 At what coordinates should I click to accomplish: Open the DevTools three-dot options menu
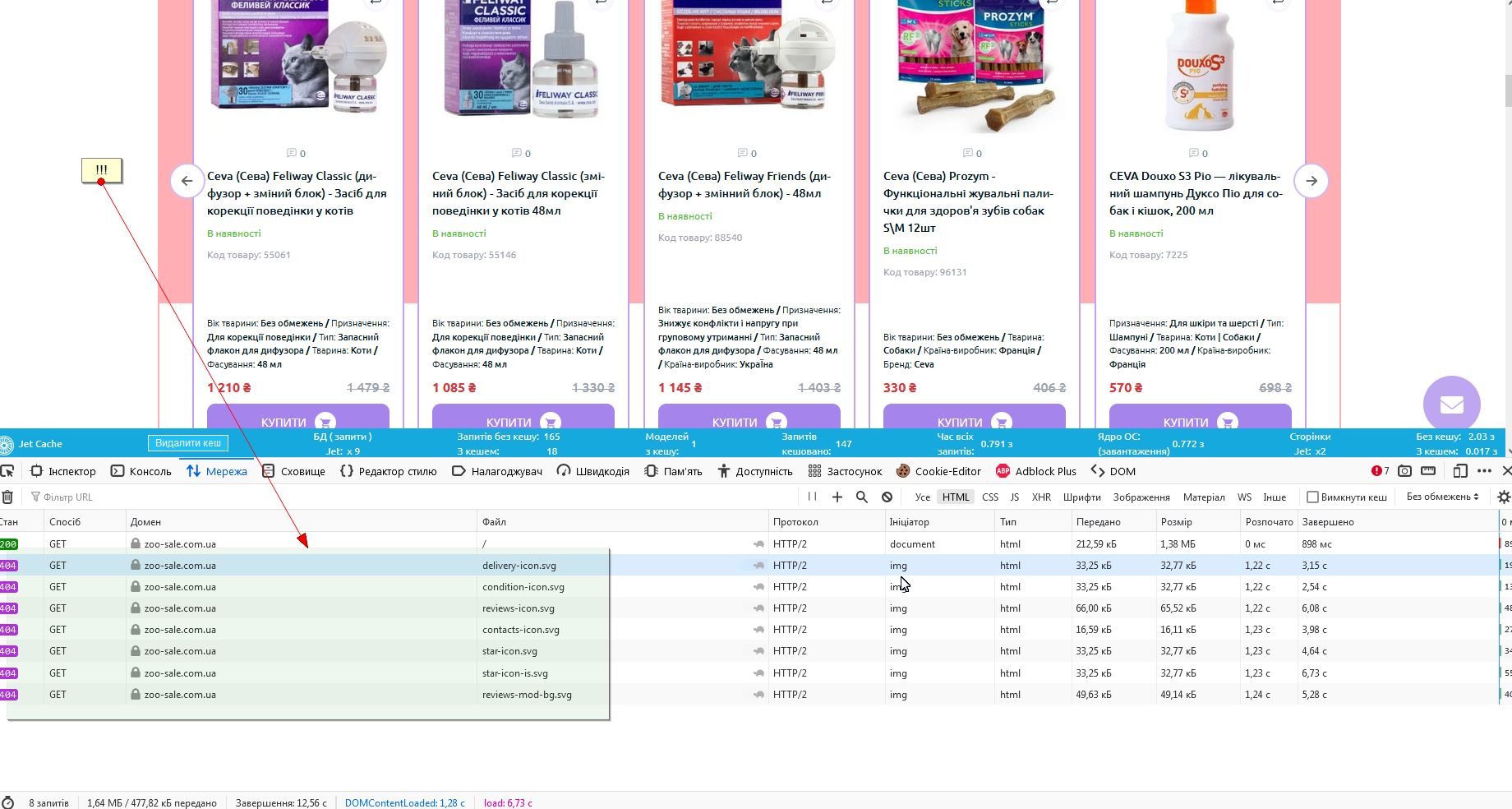point(1484,471)
